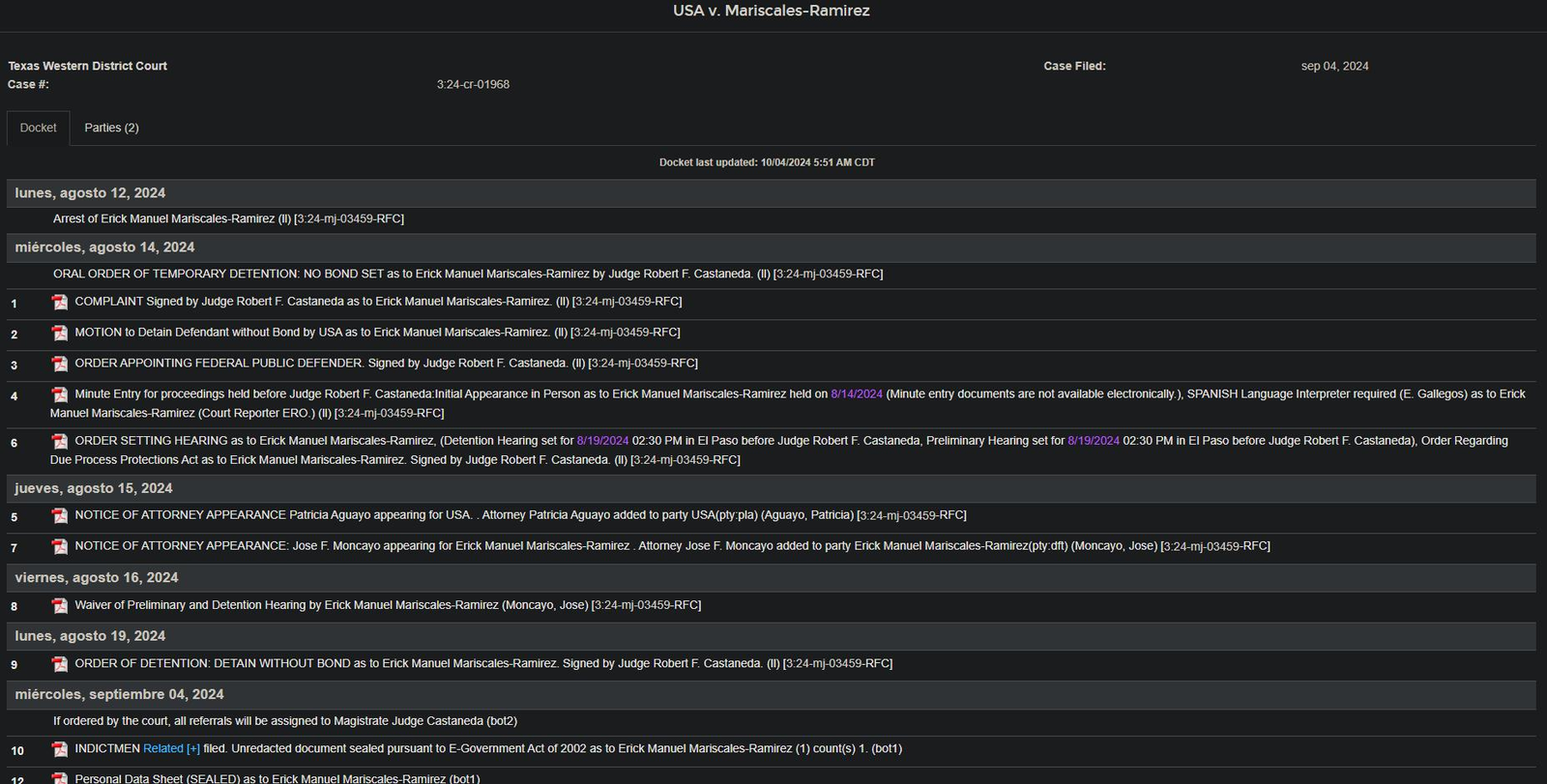Screen dimensions: 1547x784
Task: Open PDF icon for COMPLAINT entry 1
Action: [x=60, y=303]
